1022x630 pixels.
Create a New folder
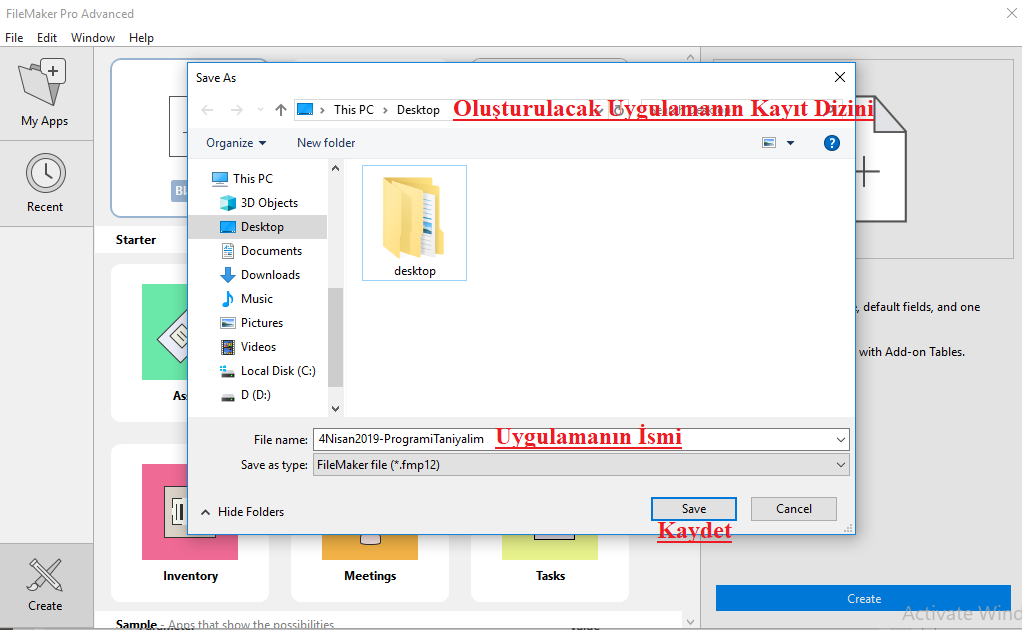point(326,143)
